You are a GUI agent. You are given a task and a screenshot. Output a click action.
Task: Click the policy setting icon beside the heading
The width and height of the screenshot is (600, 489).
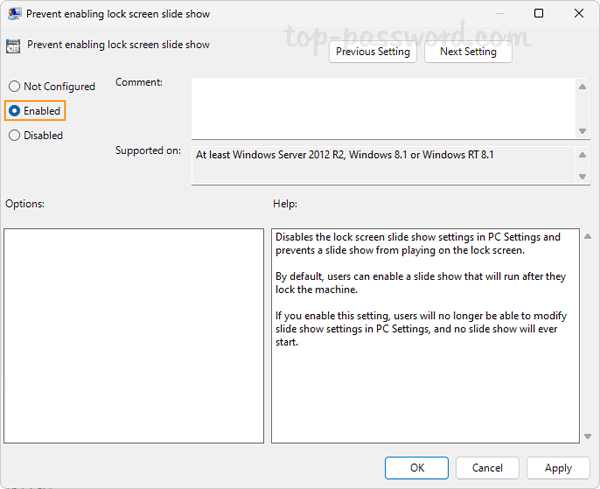13,46
